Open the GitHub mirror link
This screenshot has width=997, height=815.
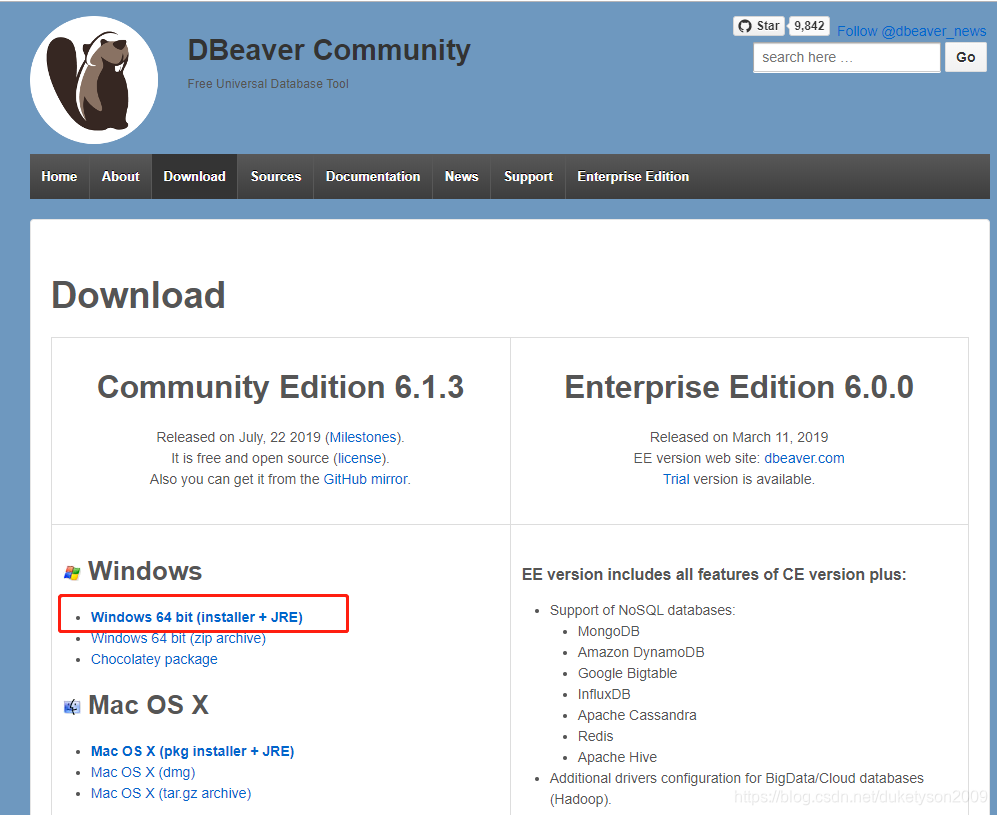[x=366, y=479]
